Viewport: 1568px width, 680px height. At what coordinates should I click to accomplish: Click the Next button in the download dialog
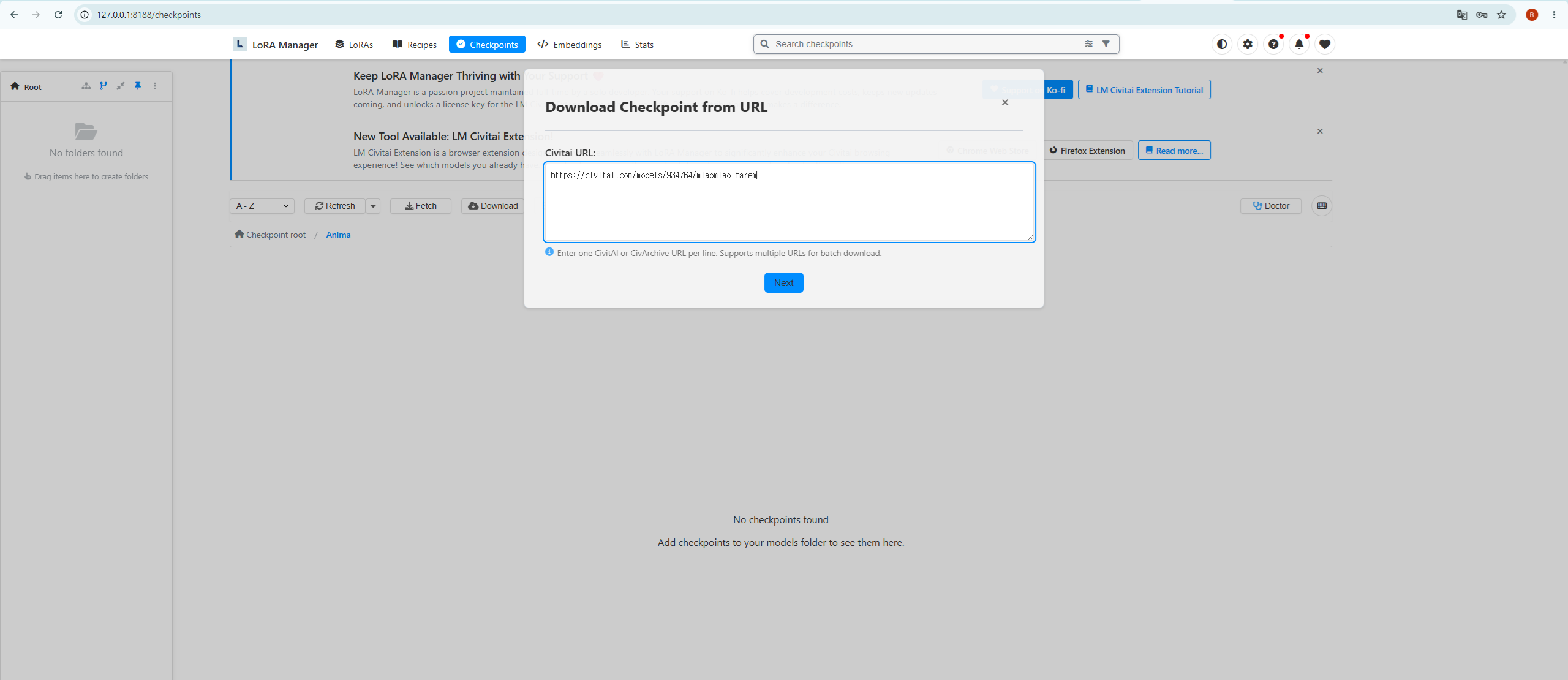[783, 282]
